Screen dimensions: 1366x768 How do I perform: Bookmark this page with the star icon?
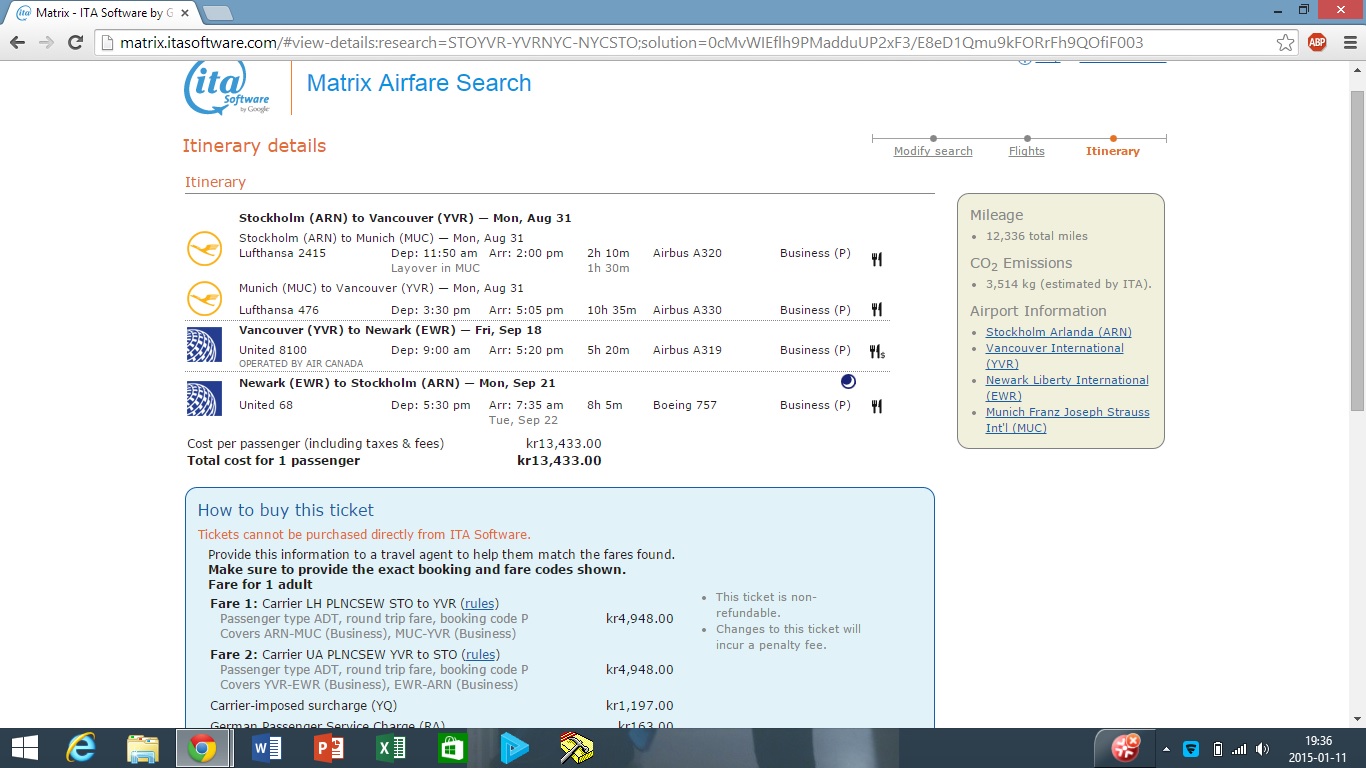point(1285,43)
